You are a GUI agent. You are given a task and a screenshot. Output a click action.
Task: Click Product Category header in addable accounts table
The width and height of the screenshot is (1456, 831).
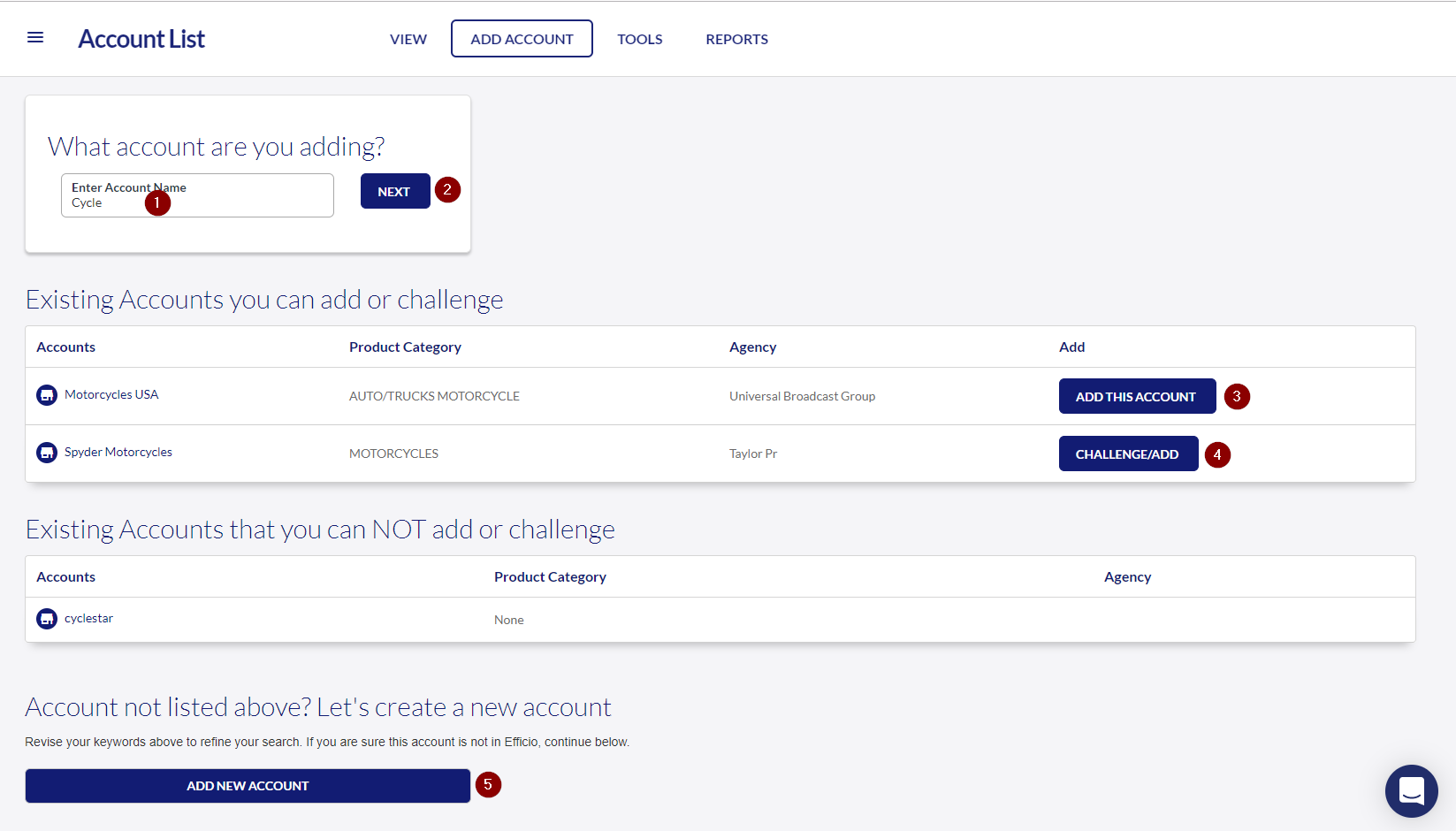pyautogui.click(x=405, y=347)
